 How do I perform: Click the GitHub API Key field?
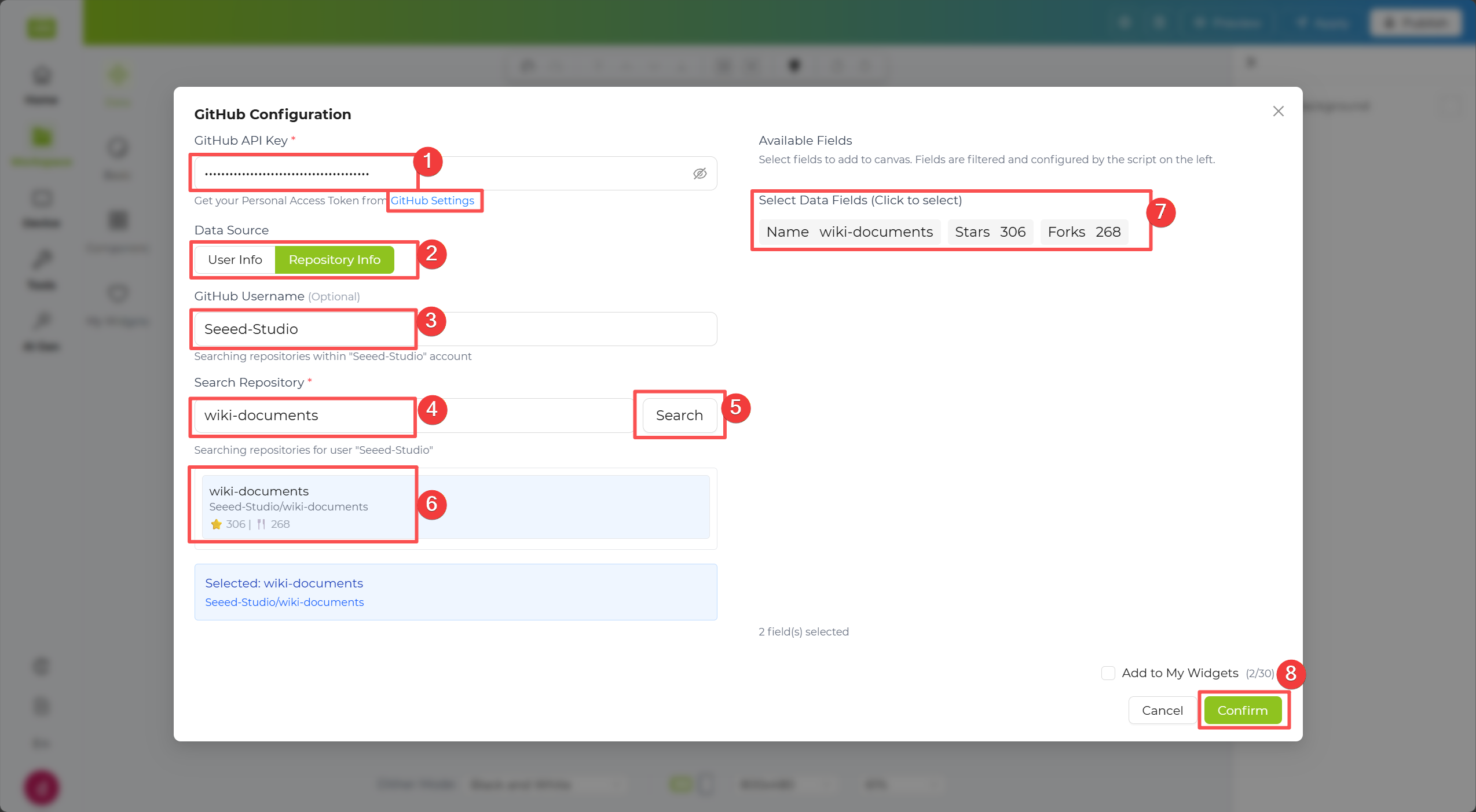coord(456,174)
